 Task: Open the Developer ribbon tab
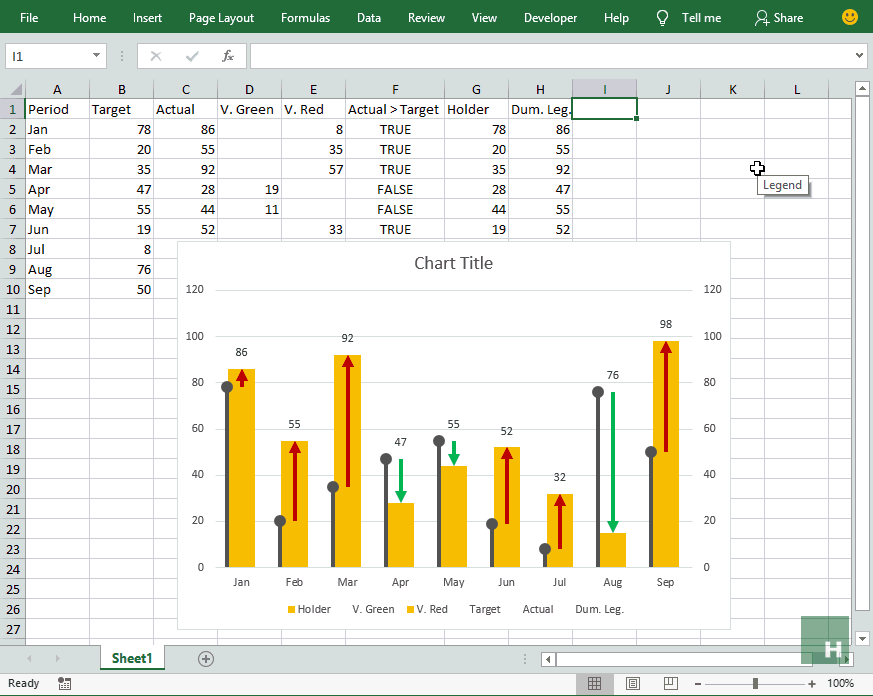pos(550,18)
